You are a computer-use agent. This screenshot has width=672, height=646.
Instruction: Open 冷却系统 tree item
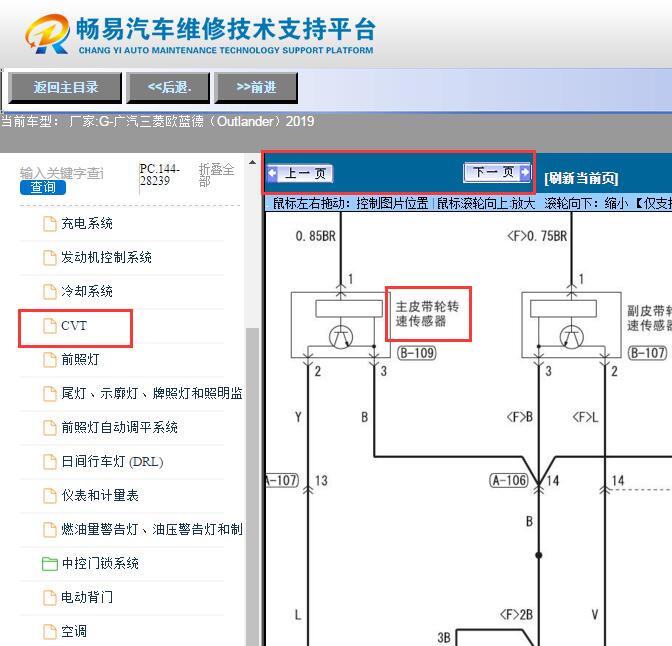87,291
